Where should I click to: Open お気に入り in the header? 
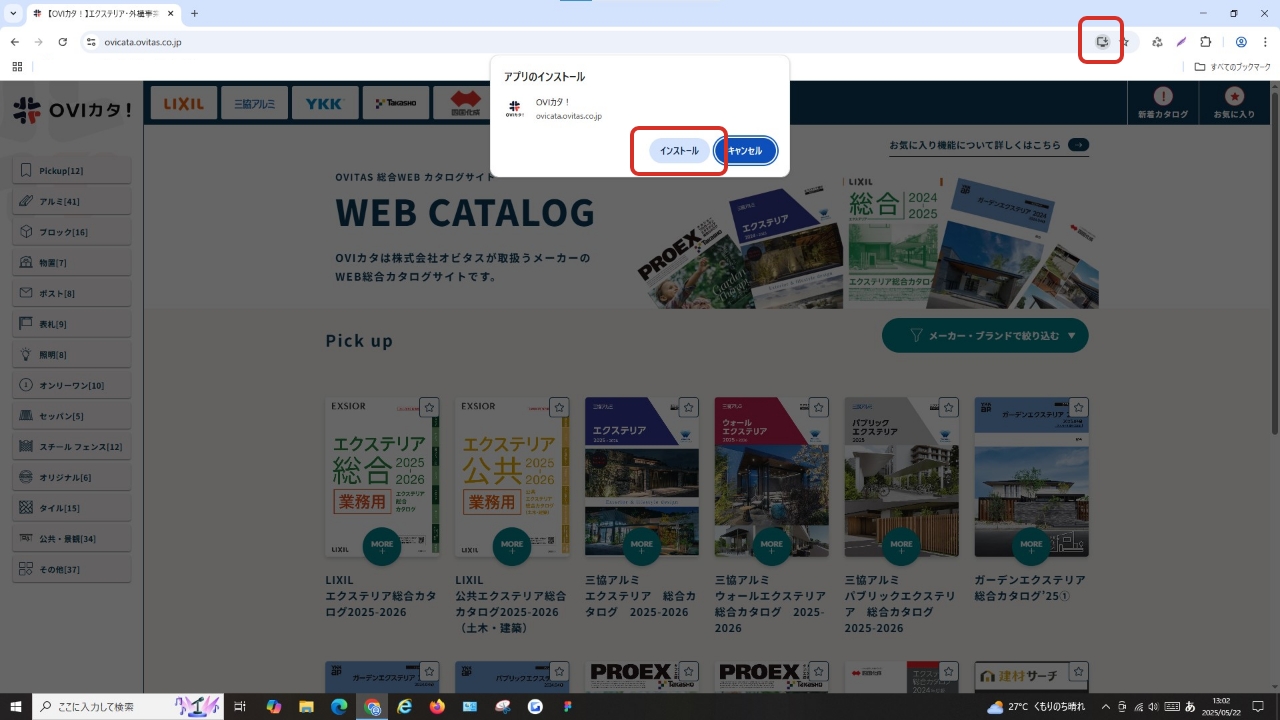[1234, 103]
